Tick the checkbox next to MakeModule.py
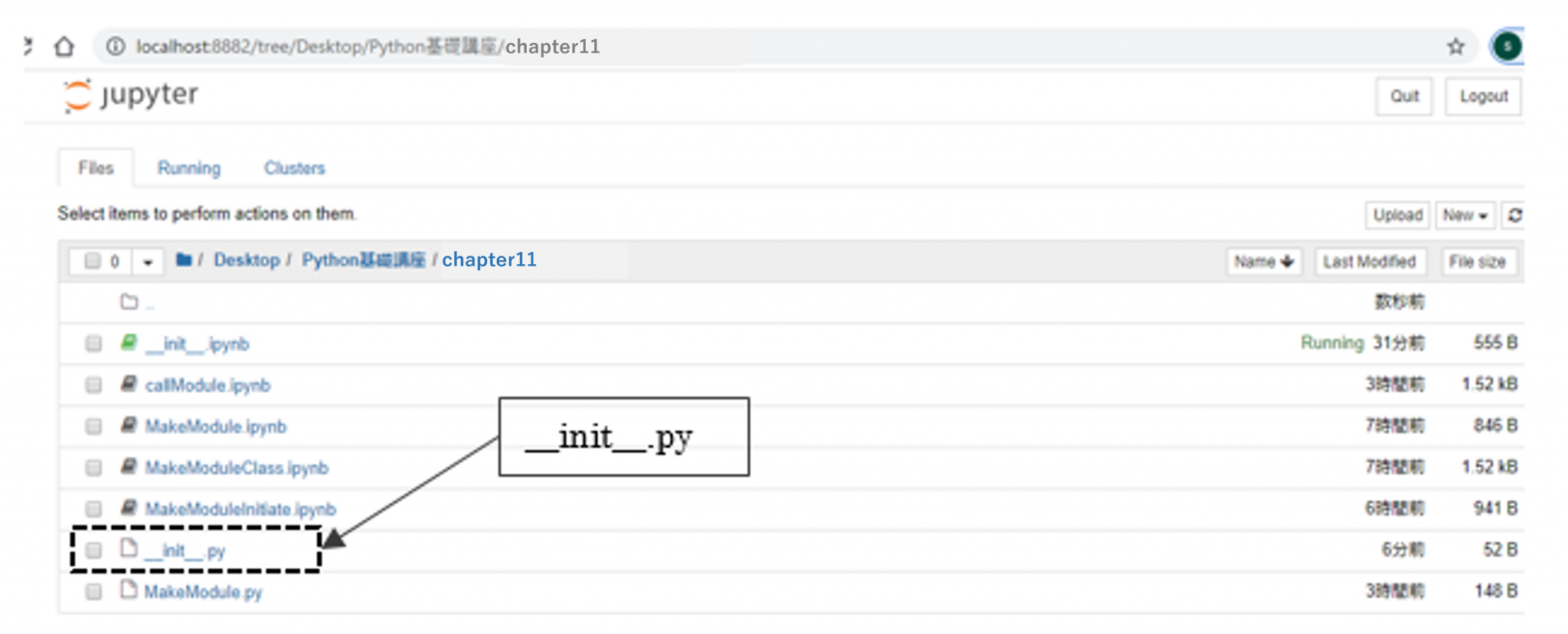The height and width of the screenshot is (634, 1568). click(93, 591)
